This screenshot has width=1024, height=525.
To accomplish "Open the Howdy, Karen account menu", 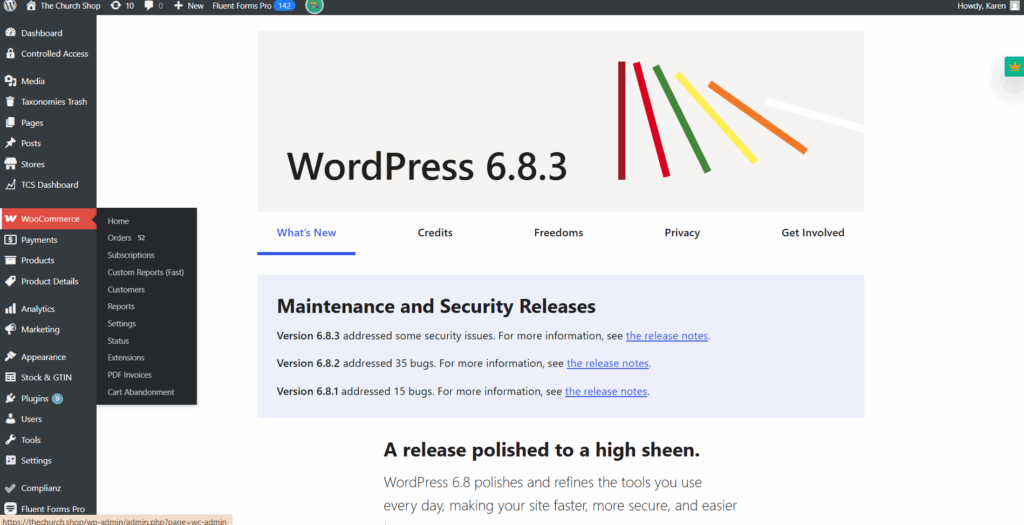I will (x=982, y=6).
